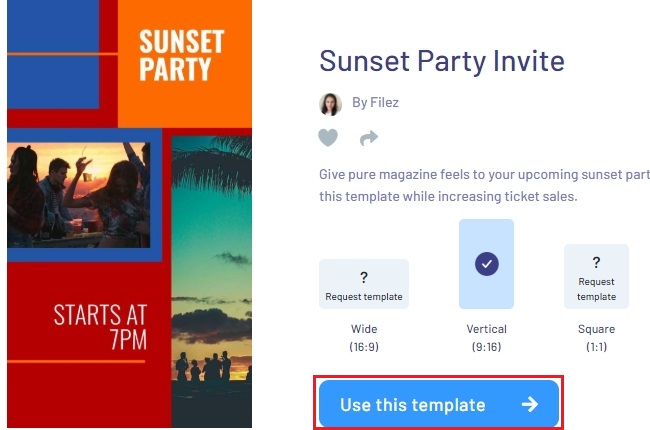Viewport: 650px width, 430px height.
Task: Open the By Filez author link
Action: [x=375, y=103]
